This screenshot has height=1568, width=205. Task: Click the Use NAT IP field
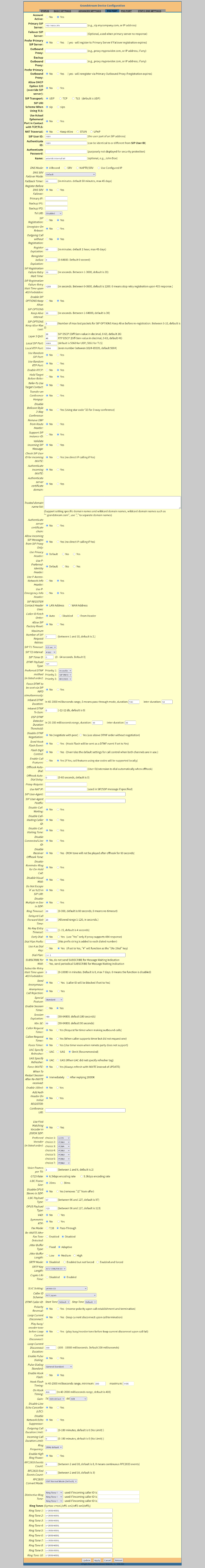pos(66,789)
